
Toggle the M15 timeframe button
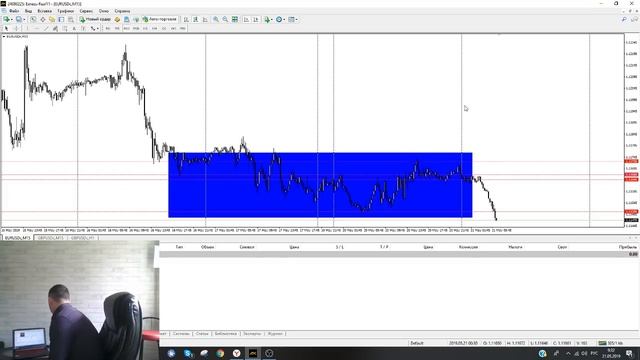[127, 29]
